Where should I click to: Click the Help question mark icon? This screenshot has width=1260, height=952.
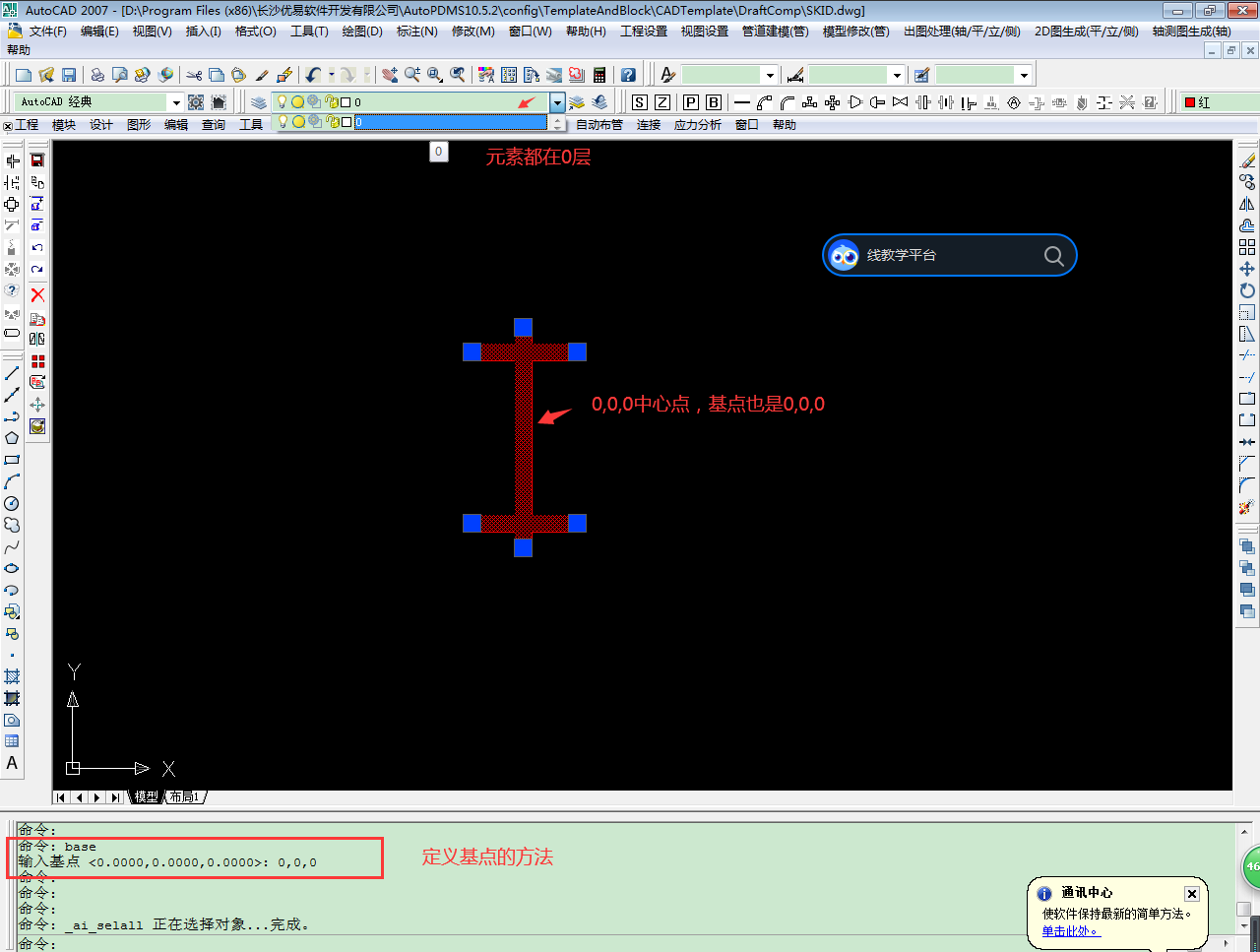(x=627, y=75)
